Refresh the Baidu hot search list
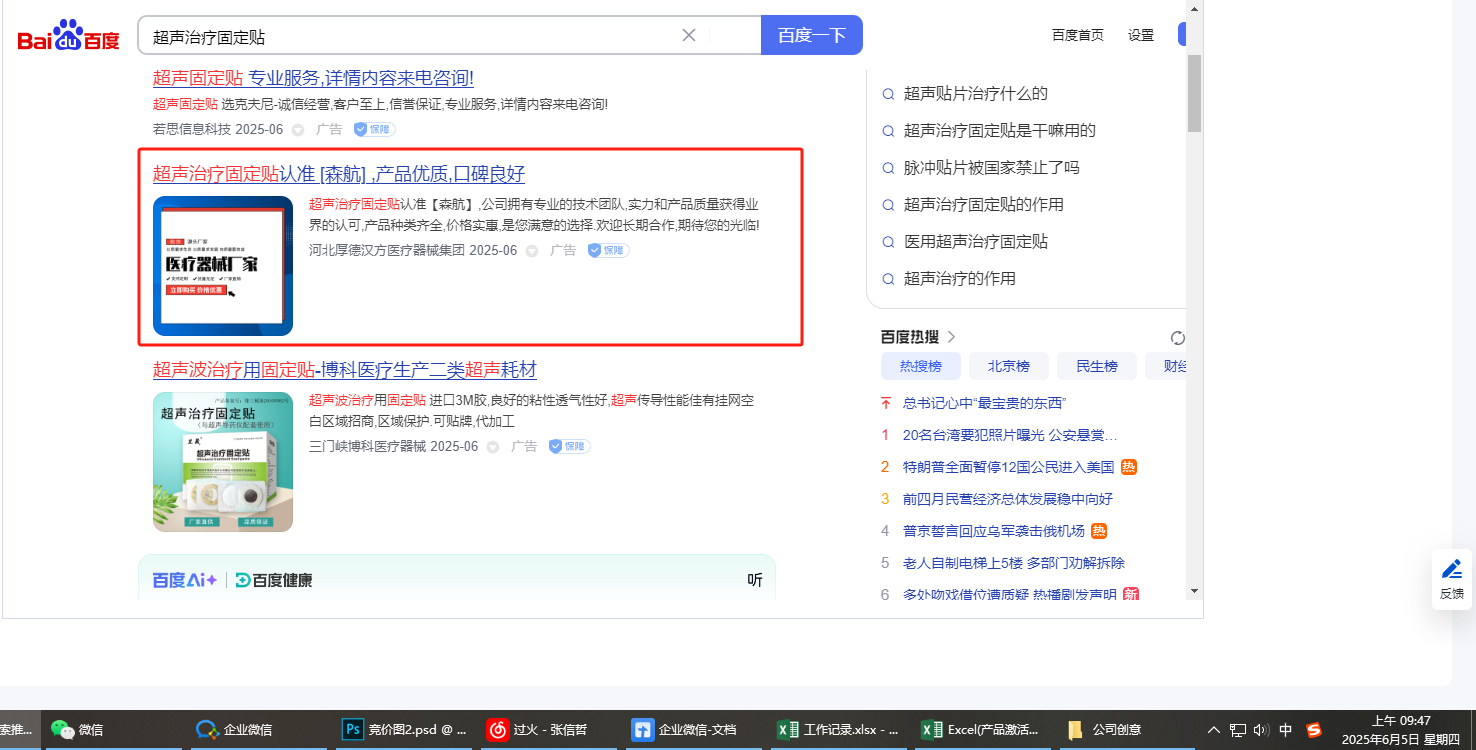Image resolution: width=1476 pixels, height=750 pixels. (x=1177, y=338)
